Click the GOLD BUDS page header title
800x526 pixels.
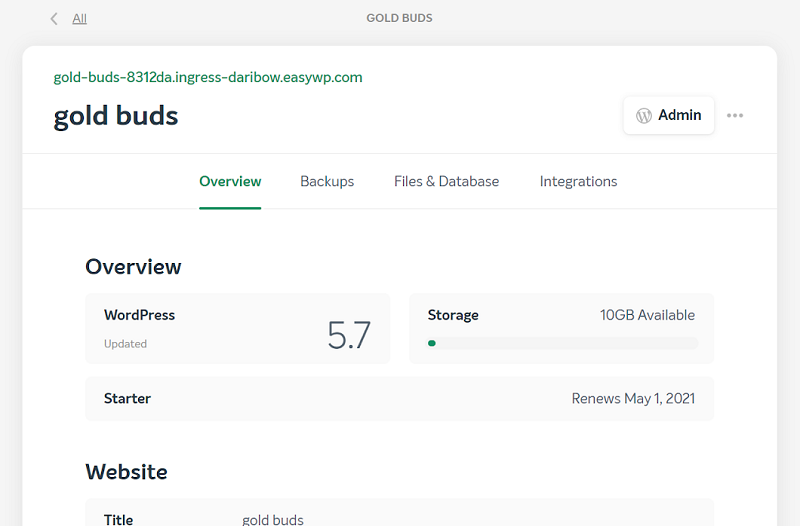pyautogui.click(x=399, y=18)
